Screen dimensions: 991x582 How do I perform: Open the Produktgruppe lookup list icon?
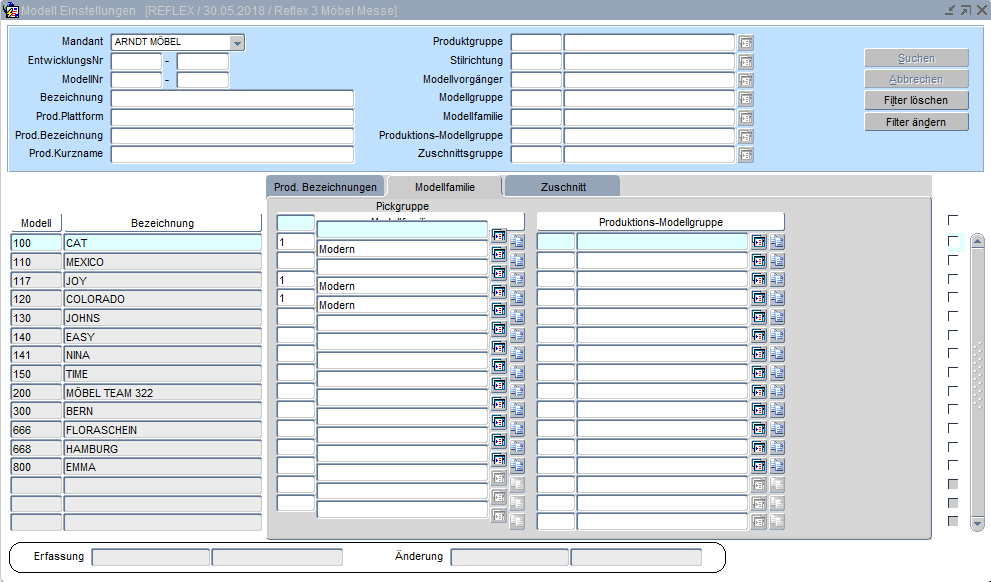click(746, 43)
